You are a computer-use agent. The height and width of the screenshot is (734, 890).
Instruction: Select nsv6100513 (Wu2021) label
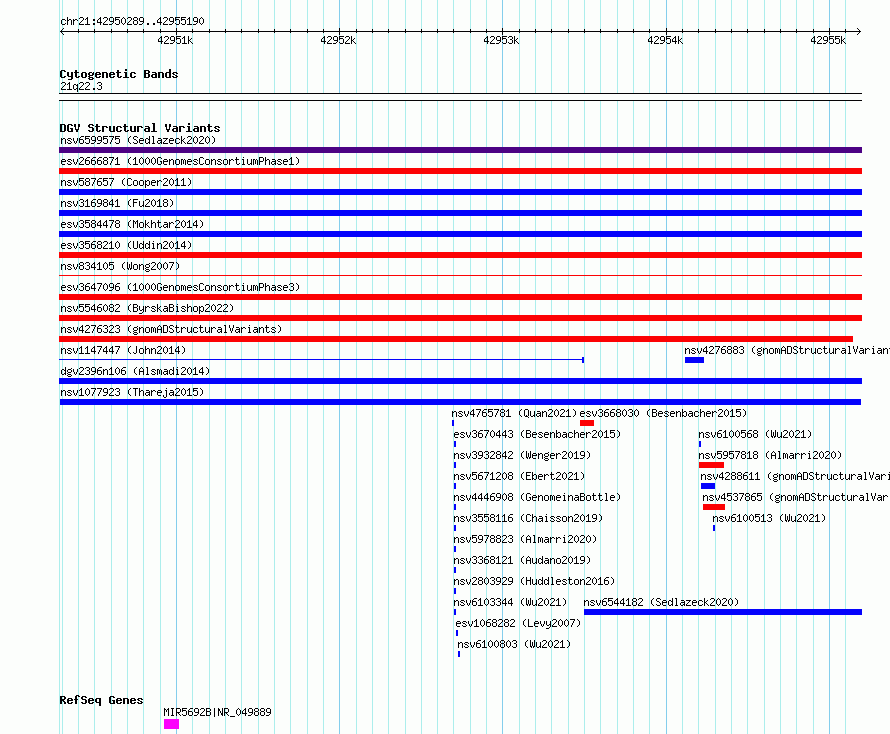[769, 518]
